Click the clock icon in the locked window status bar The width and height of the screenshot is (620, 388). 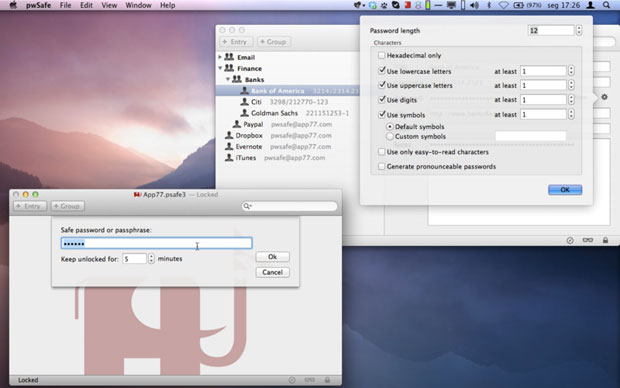click(292, 380)
